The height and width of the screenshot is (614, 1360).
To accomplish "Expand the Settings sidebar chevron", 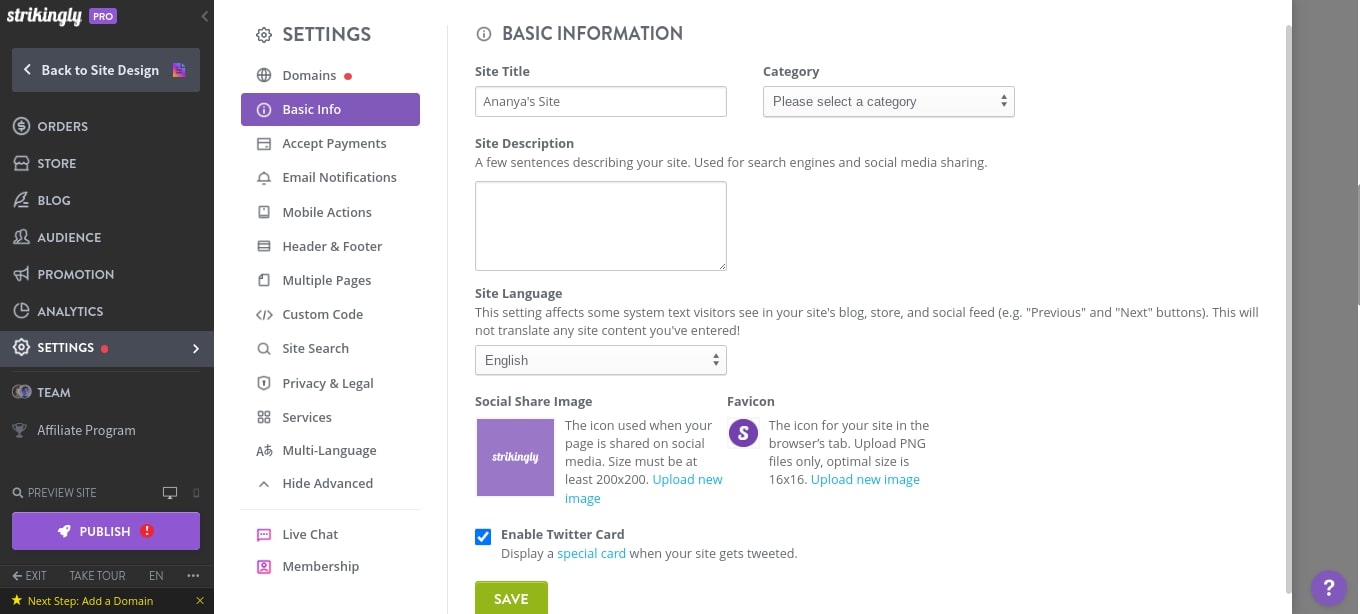I will point(196,347).
